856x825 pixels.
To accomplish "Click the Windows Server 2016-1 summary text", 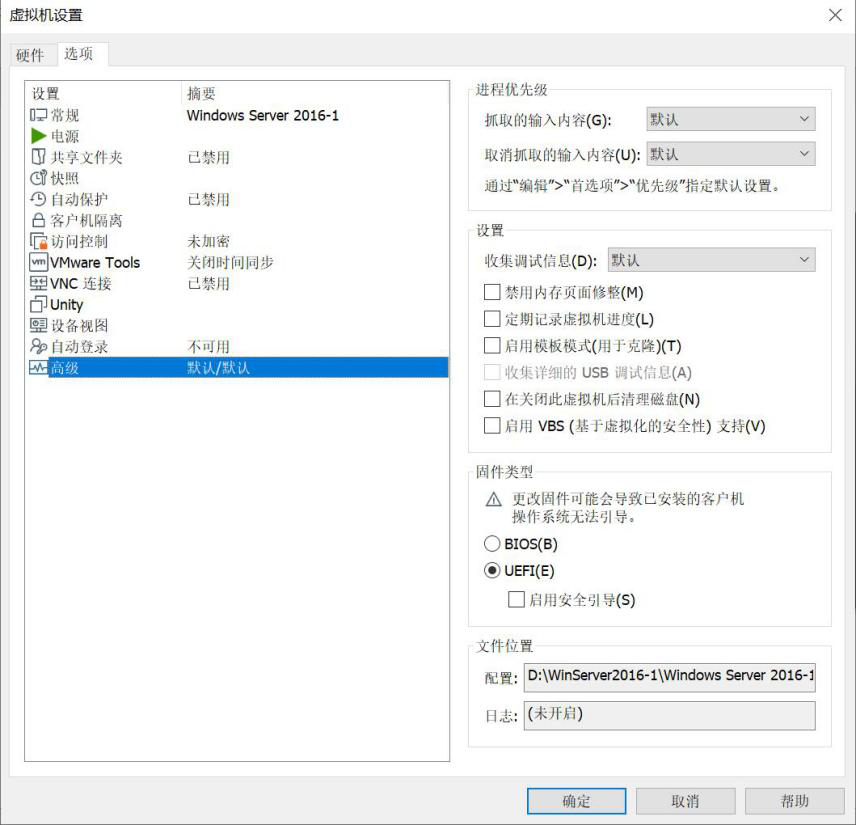I will [x=263, y=115].
